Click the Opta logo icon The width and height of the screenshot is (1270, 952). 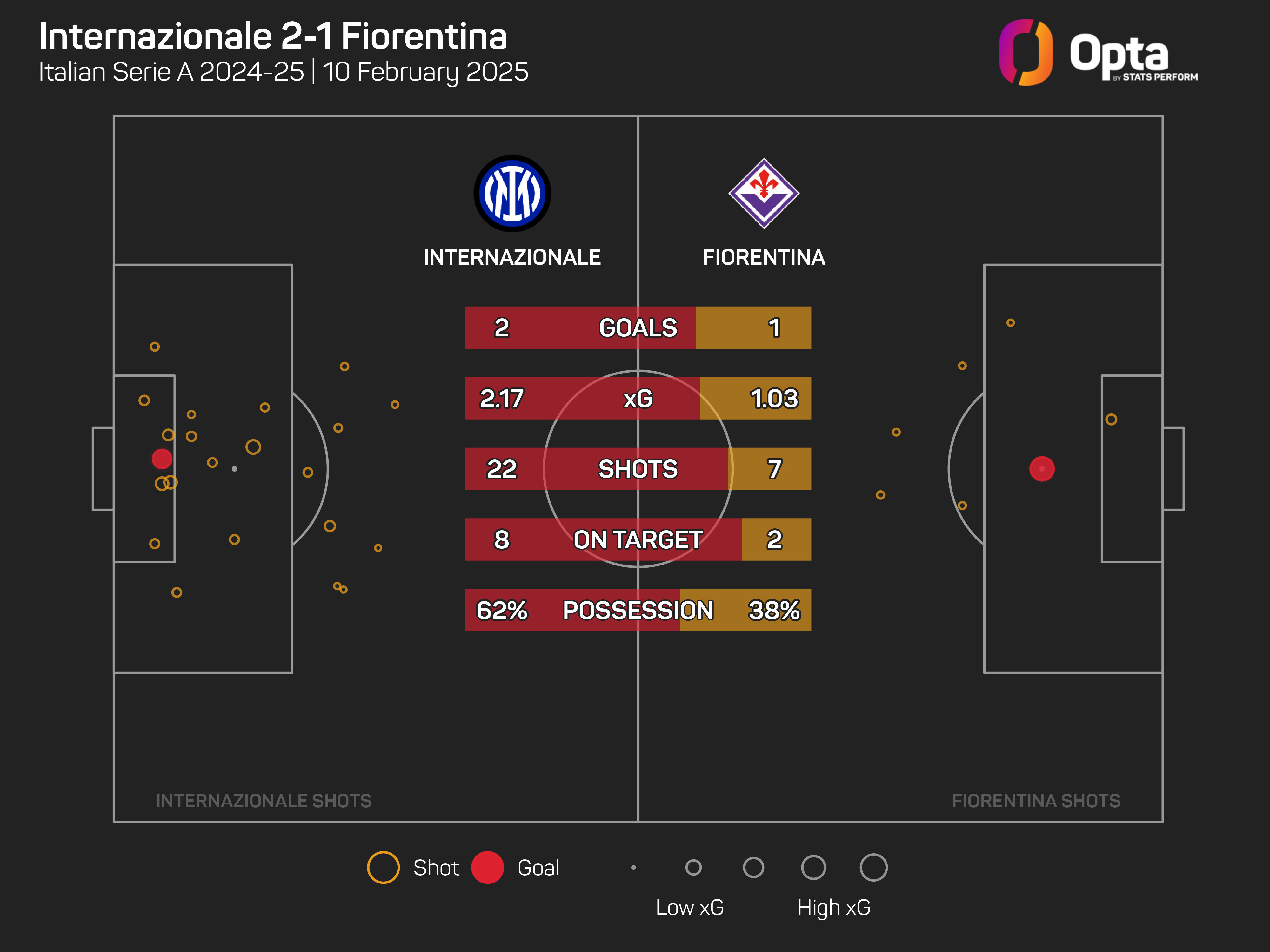[x=1026, y=52]
